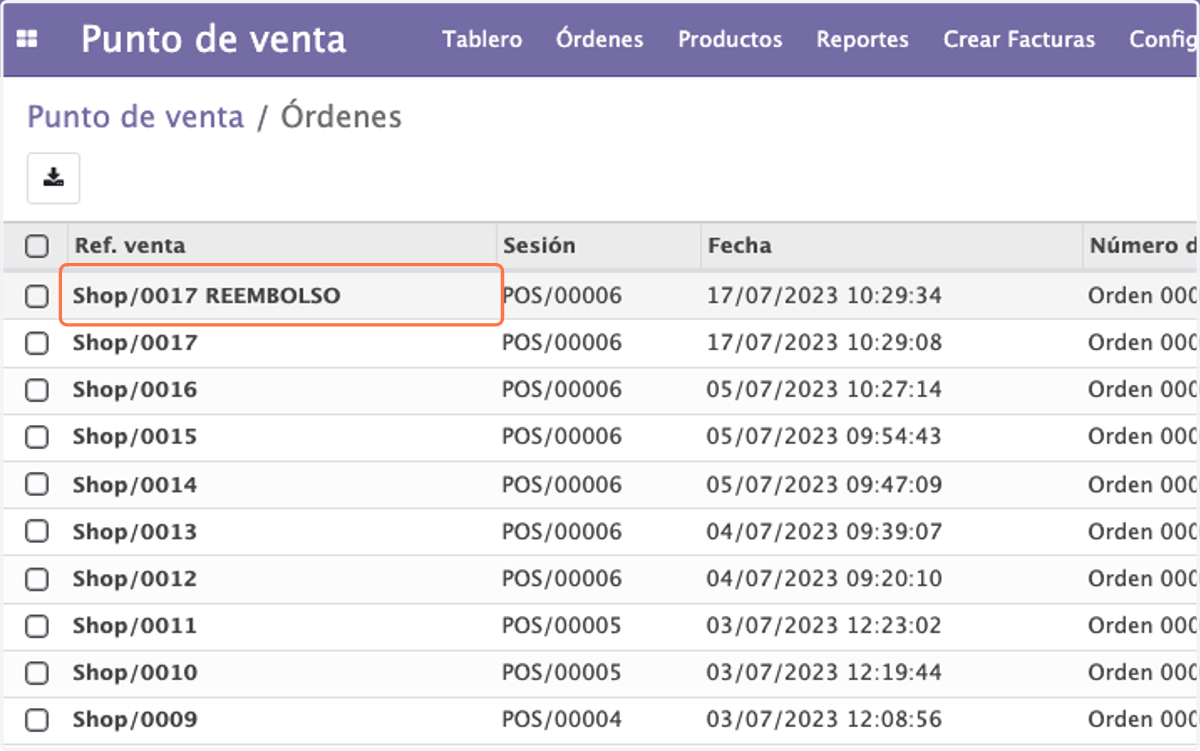Click date 17/07/2023 10:29:08

(x=825, y=343)
